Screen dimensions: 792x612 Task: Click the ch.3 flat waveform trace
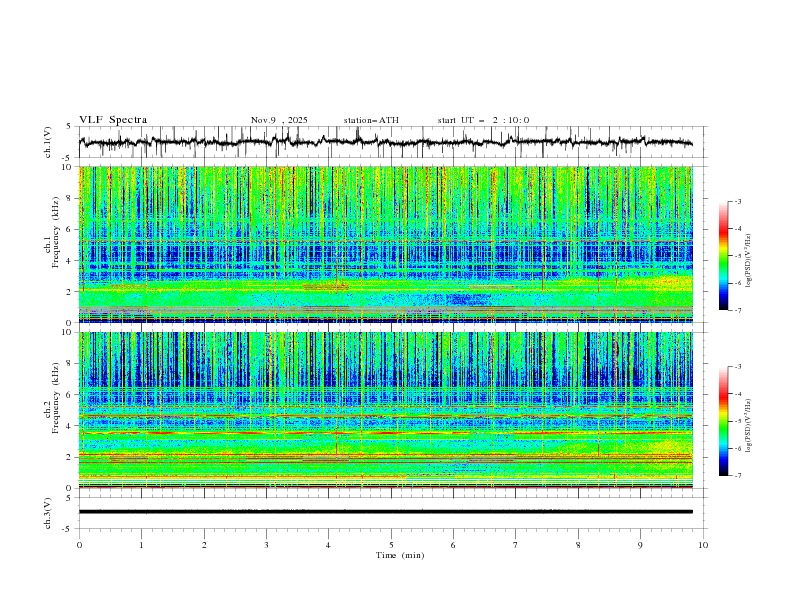[x=386, y=512]
